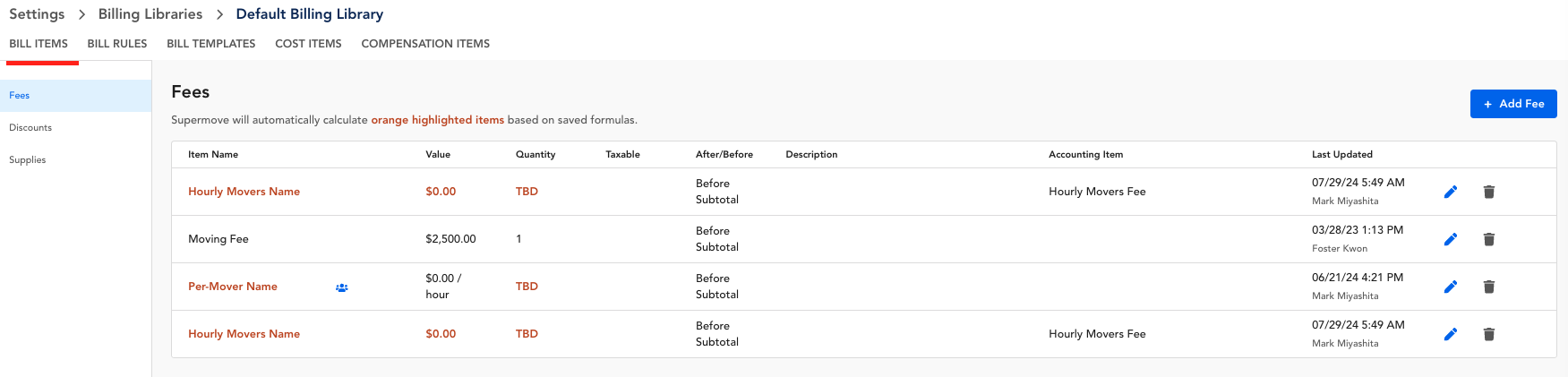This screenshot has width=1568, height=377.
Task: Click 'Mark Miyashita' in Per-Mover Name row
Action: (1345, 296)
